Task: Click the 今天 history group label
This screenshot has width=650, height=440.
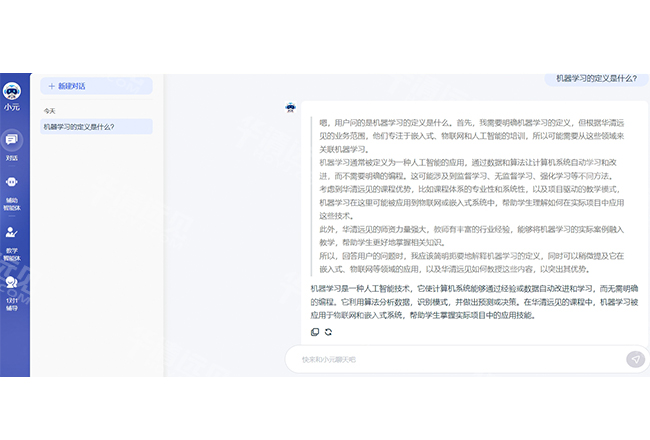Action: 49,110
